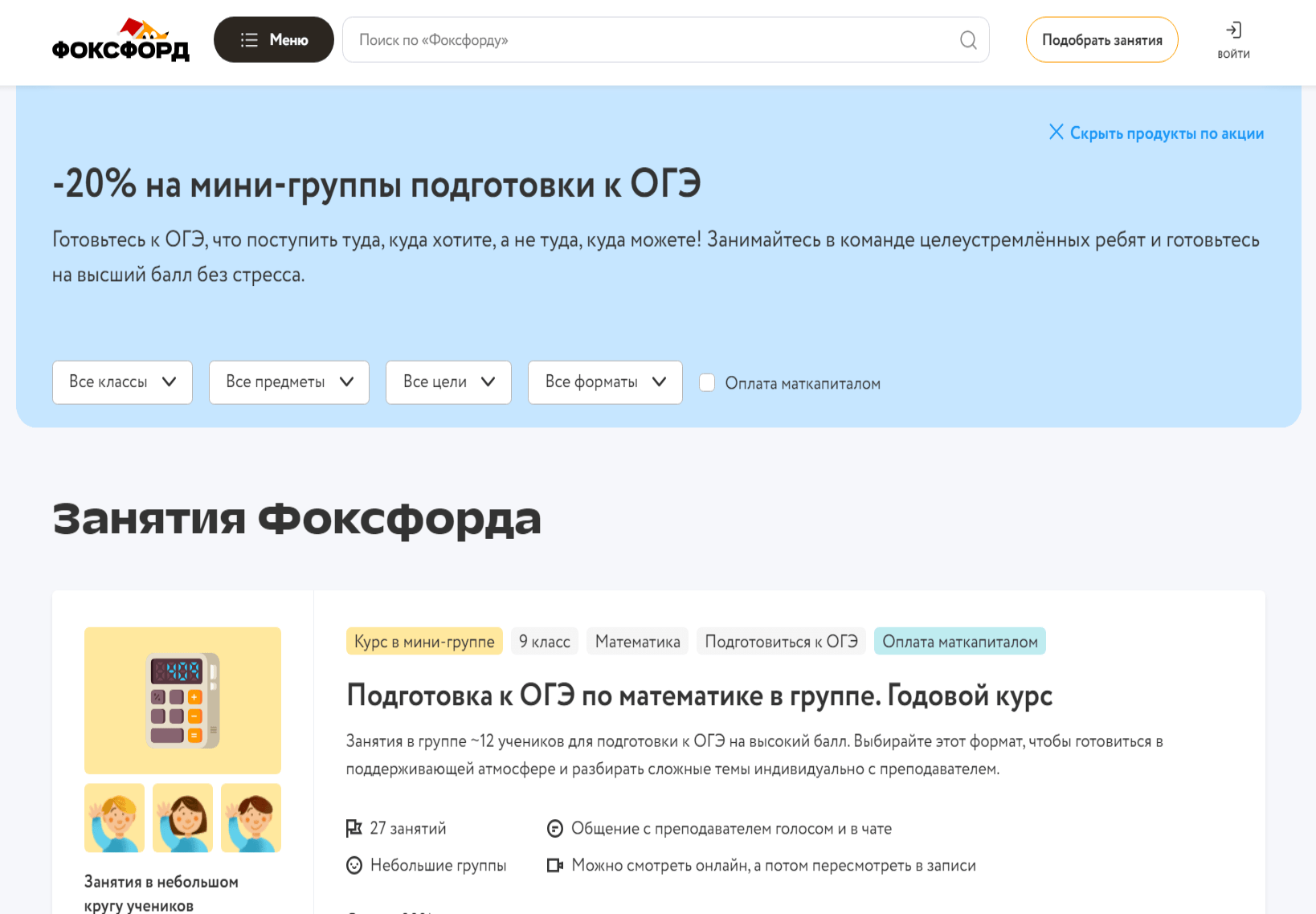The image size is (1316, 914).
Task: Click the dark-haired girl avatar thumbnail
Action: point(182,818)
